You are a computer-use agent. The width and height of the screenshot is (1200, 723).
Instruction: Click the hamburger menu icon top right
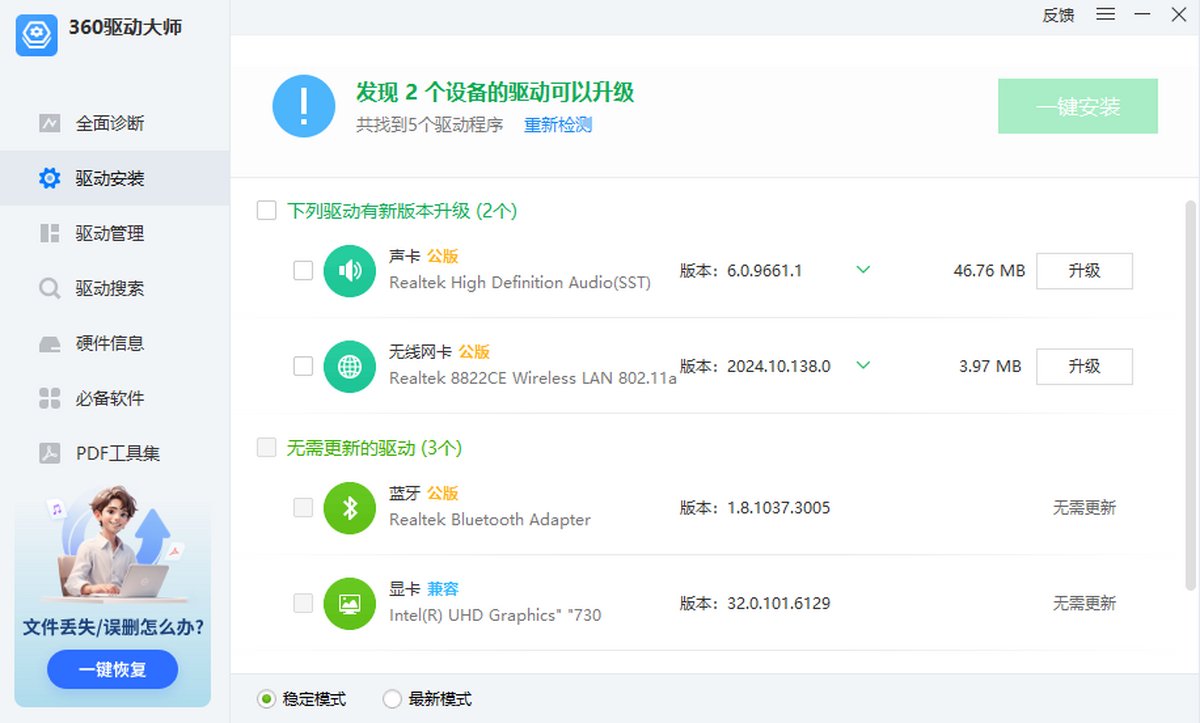pos(1104,15)
